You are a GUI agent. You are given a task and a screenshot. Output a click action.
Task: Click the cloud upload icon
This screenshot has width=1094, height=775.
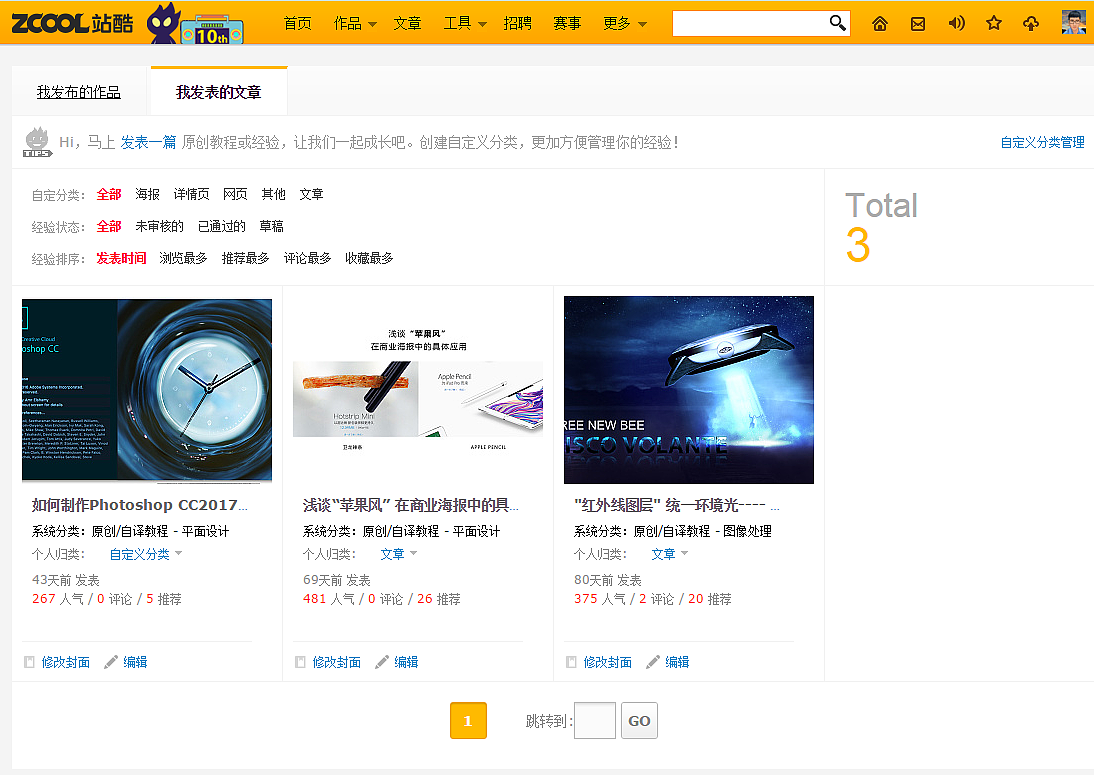1031,24
